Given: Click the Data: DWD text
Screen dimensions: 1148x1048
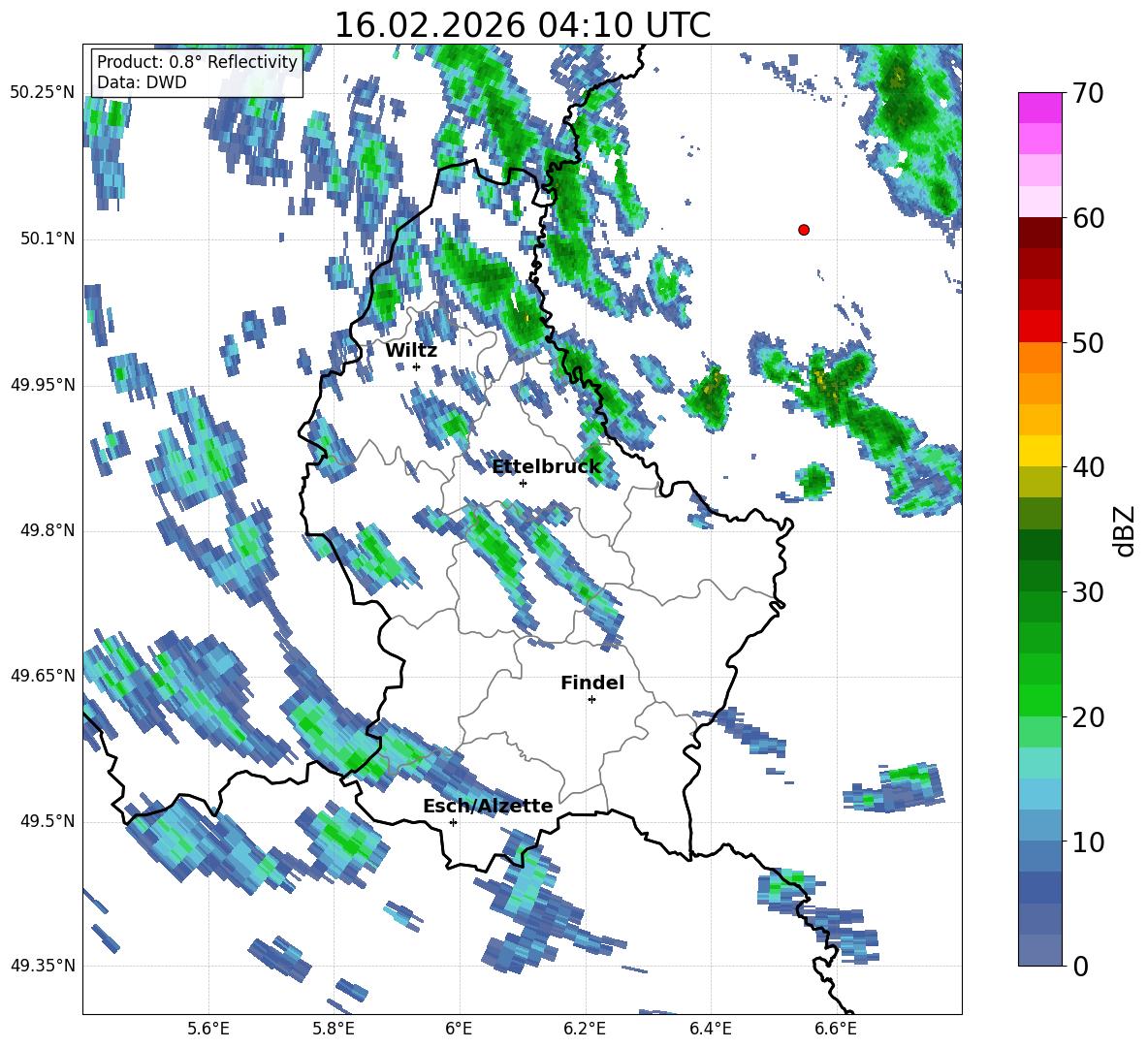Looking at the screenshot, I should click(142, 82).
